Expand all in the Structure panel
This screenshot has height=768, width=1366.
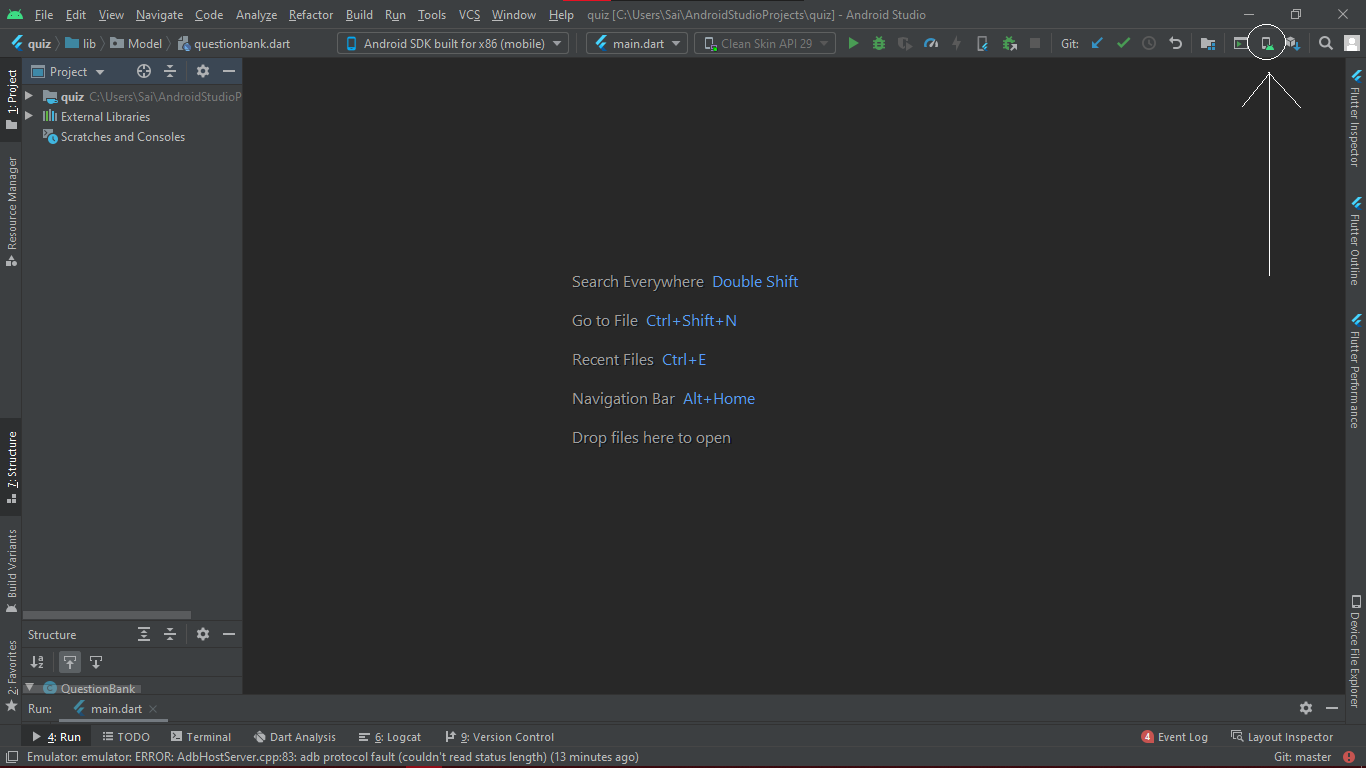pyautogui.click(x=144, y=634)
